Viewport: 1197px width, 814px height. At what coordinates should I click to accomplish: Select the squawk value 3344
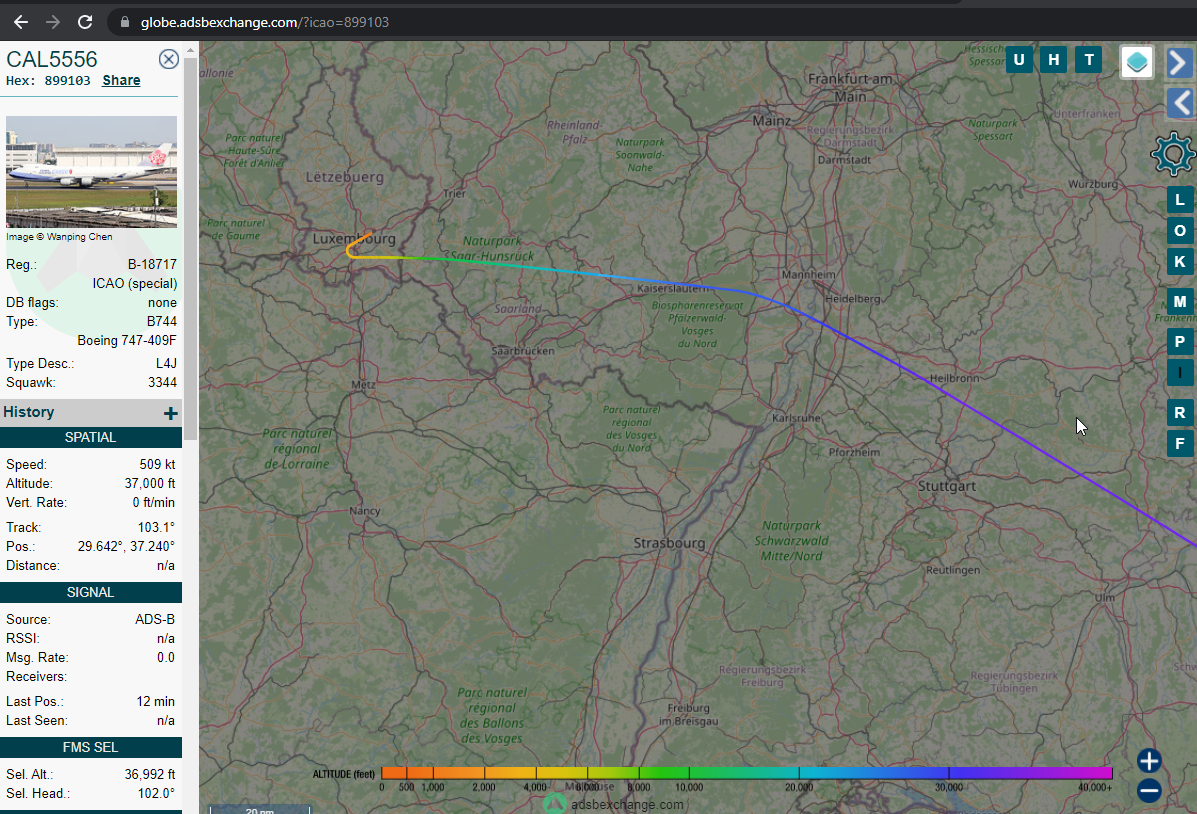click(163, 383)
